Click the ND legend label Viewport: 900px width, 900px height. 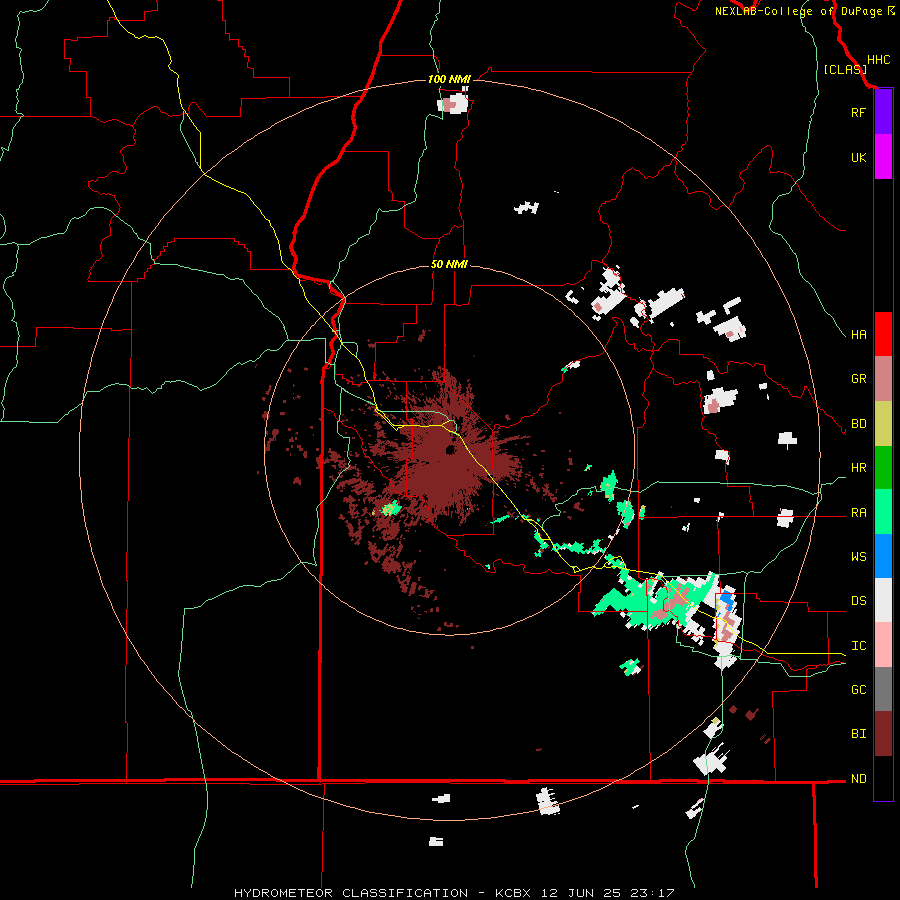point(859,779)
